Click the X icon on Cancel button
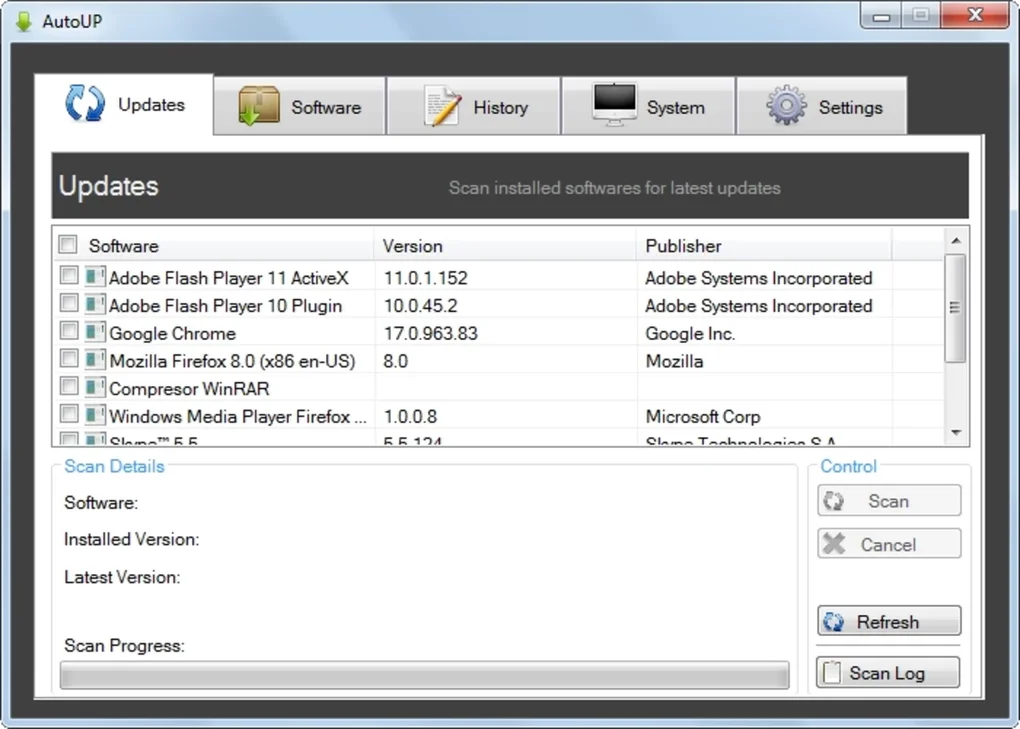The width and height of the screenshot is (1020, 729). pyautogui.click(x=834, y=544)
